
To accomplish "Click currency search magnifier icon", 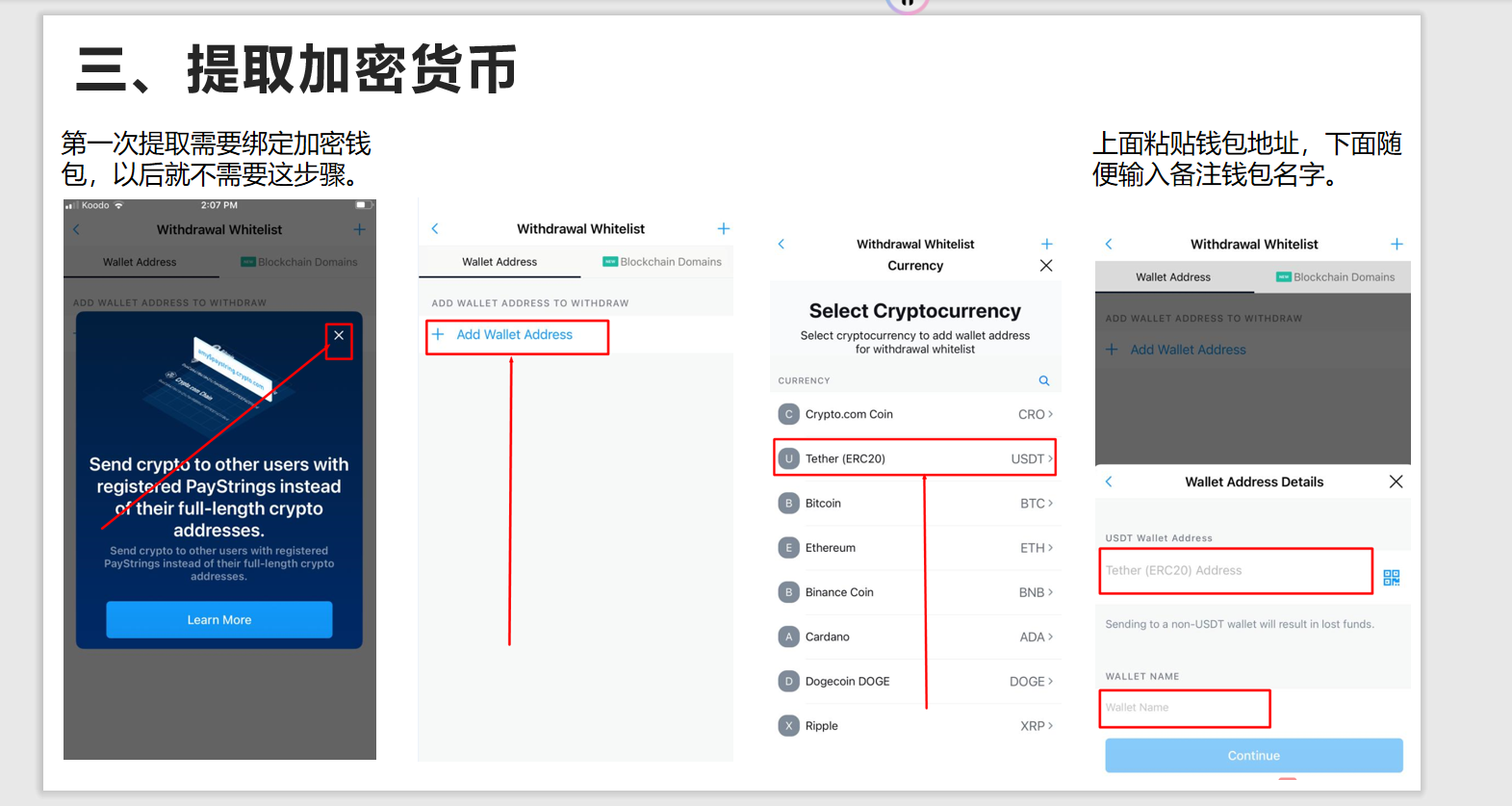I will click(1044, 380).
